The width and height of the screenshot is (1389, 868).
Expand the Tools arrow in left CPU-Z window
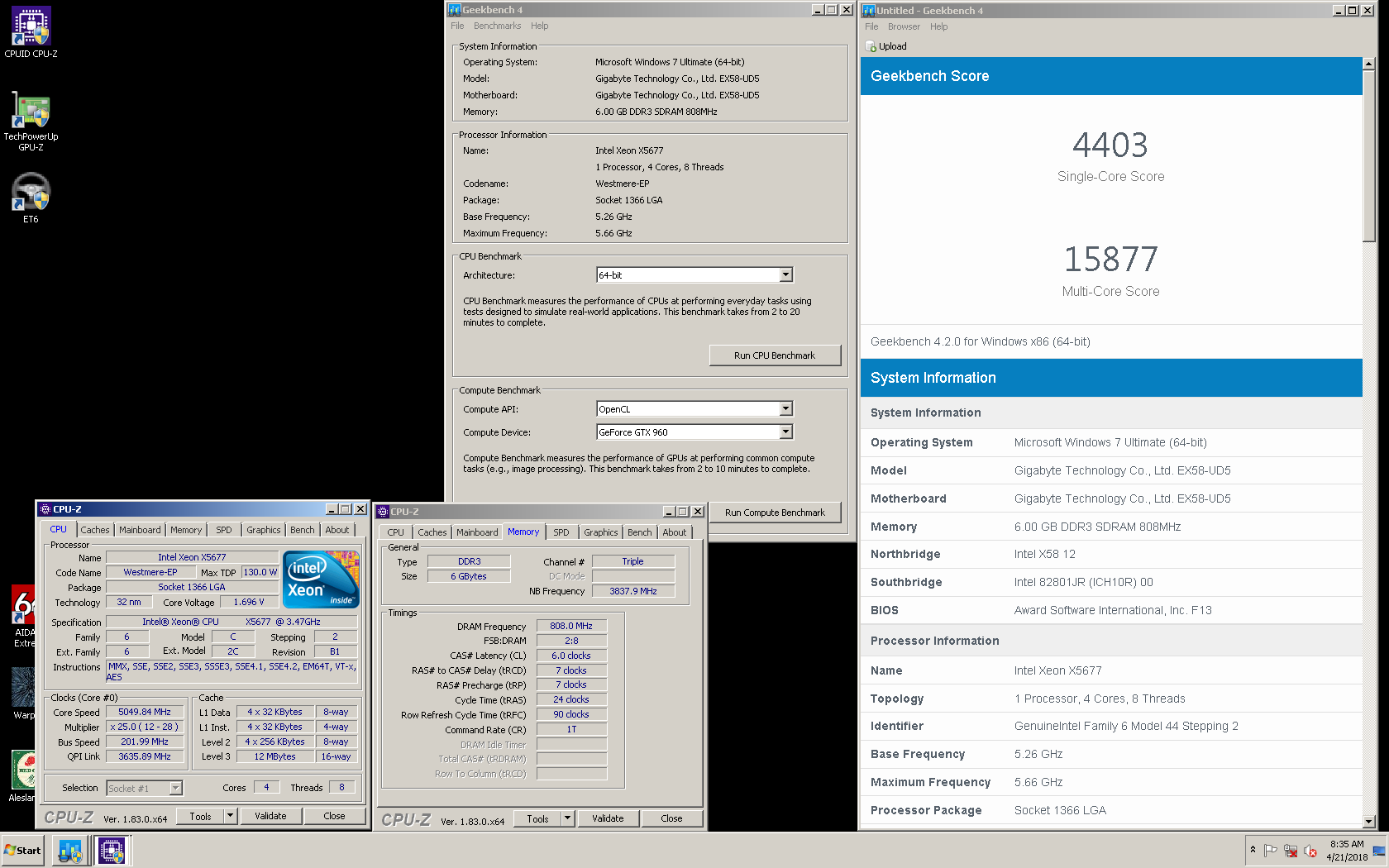tap(230, 816)
